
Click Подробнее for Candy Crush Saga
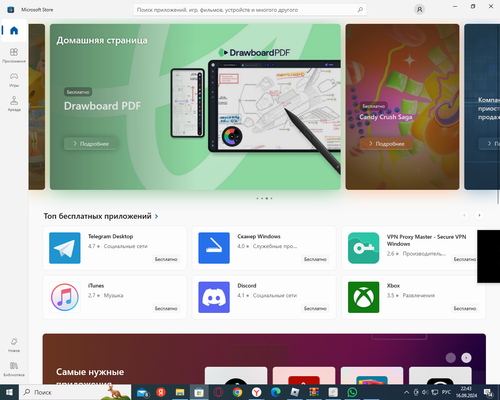pyautogui.click(x=386, y=144)
